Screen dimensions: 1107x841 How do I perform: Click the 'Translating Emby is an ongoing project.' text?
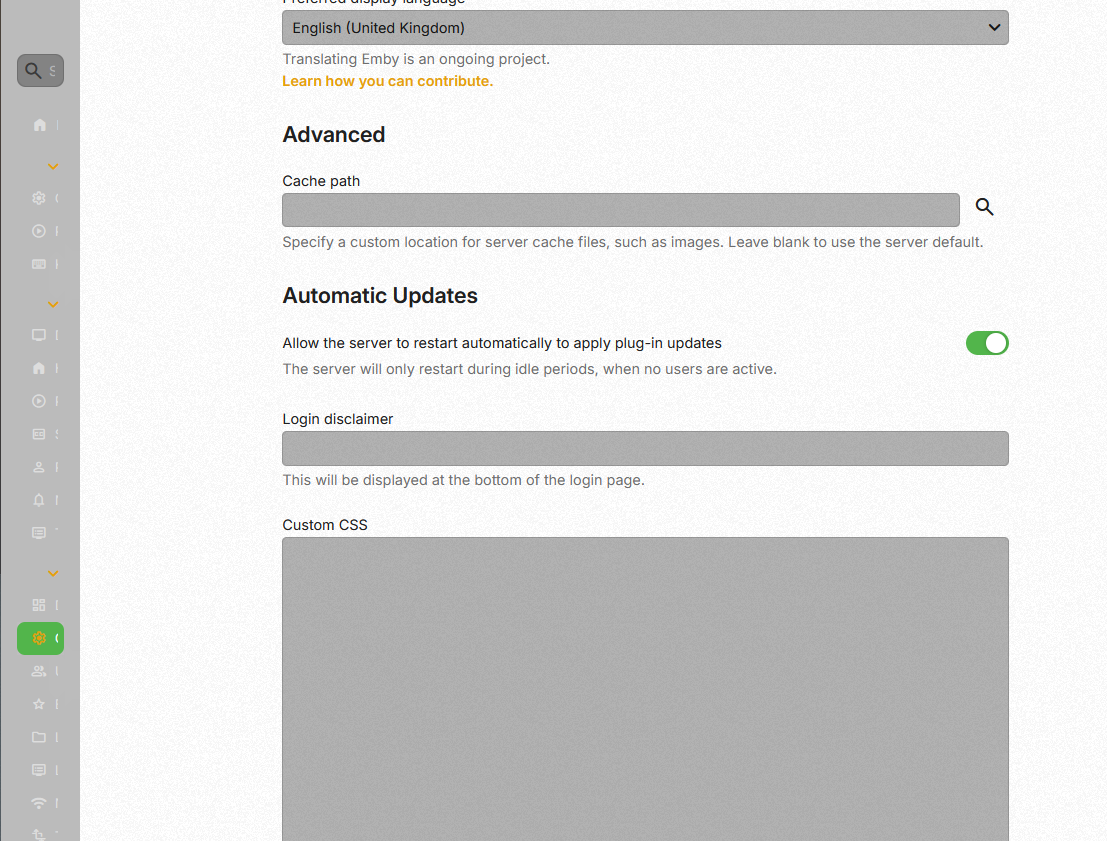click(x=416, y=59)
